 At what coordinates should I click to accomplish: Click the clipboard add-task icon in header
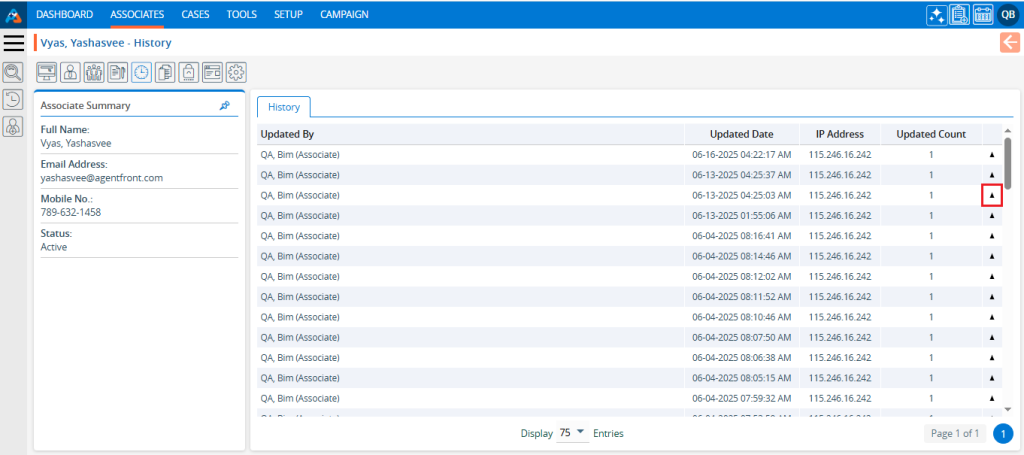tap(960, 15)
